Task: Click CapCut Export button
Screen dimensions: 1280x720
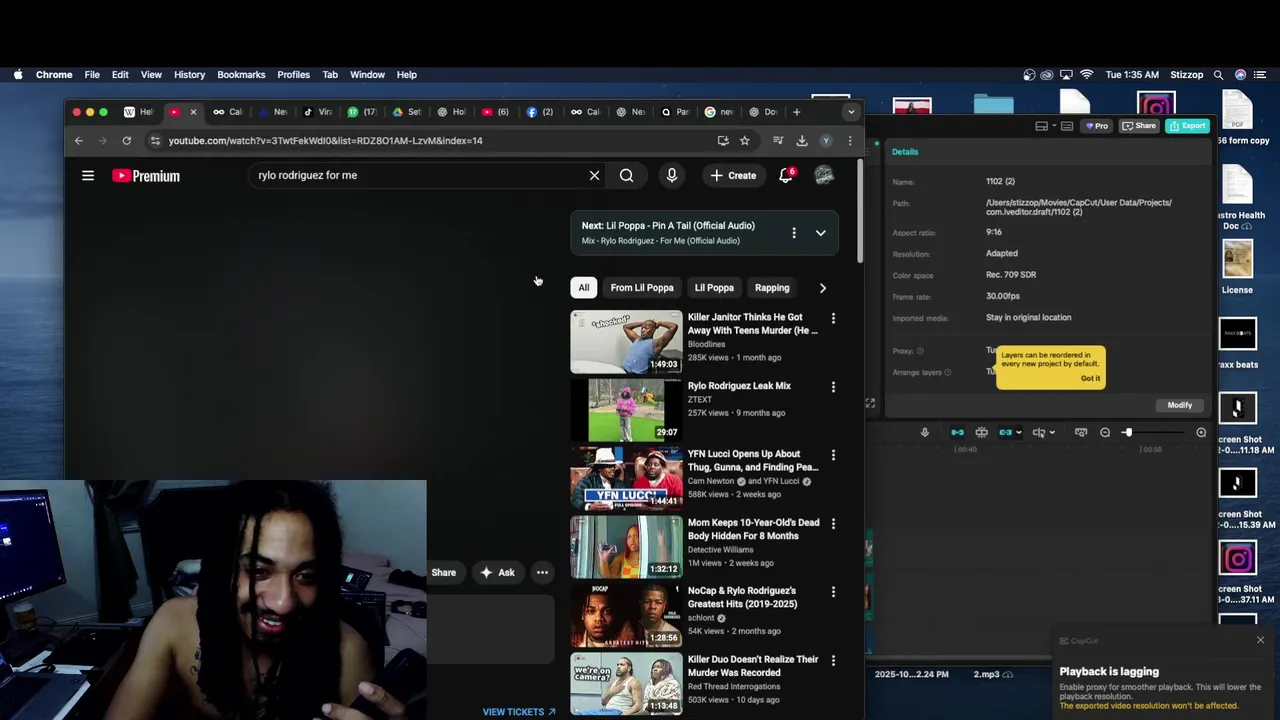Action: click(1187, 126)
